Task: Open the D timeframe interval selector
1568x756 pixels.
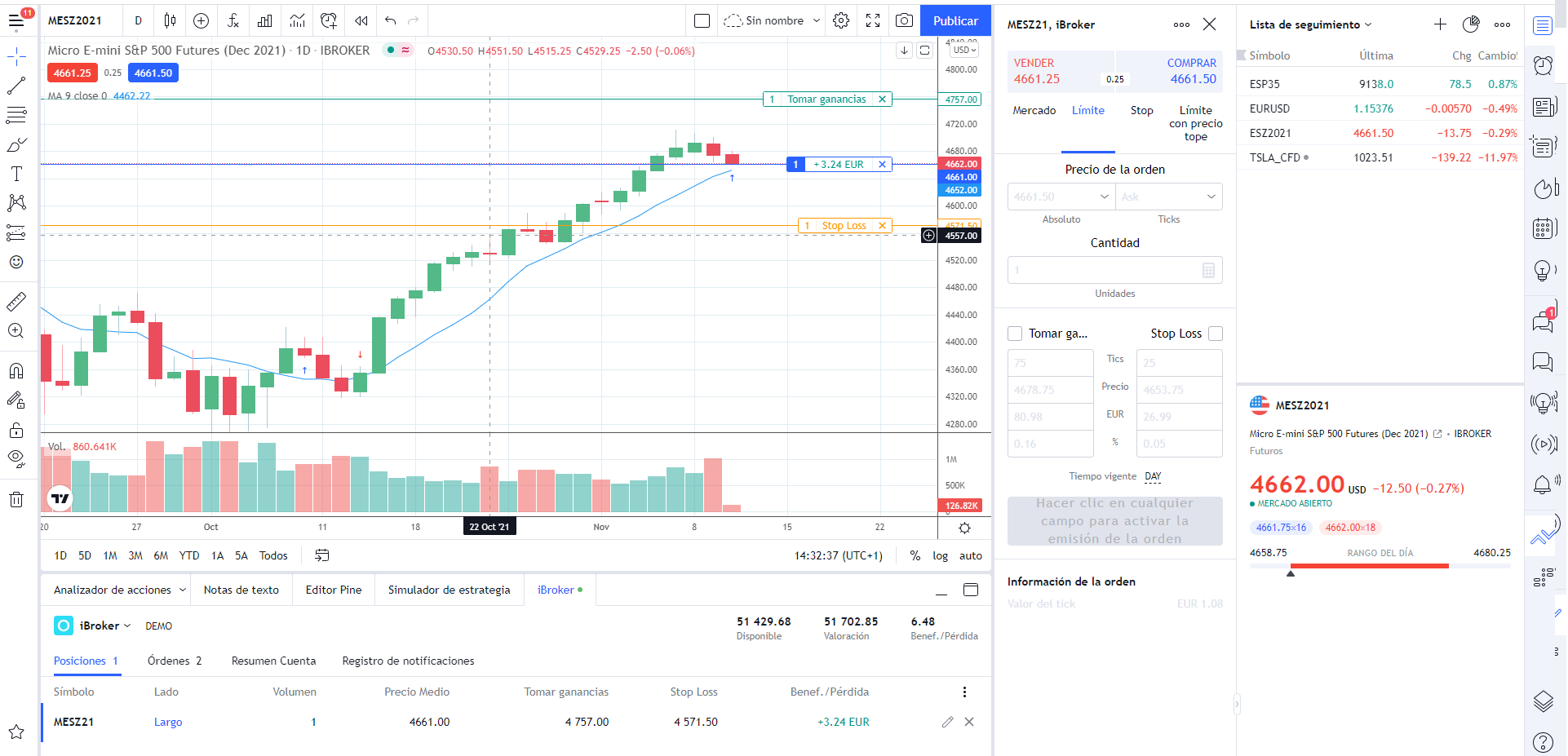Action: point(138,20)
